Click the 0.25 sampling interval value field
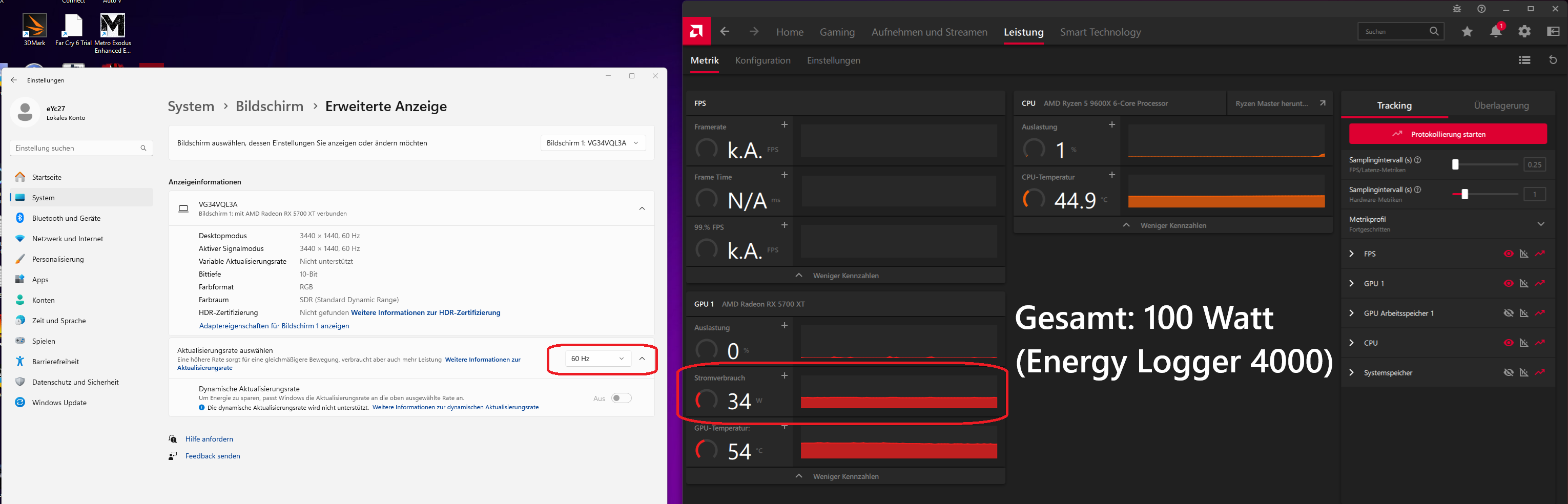 click(x=1535, y=164)
